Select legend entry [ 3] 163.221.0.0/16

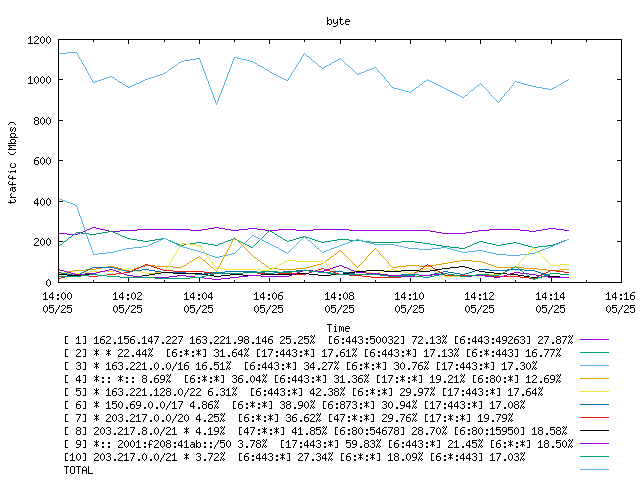tap(300, 366)
